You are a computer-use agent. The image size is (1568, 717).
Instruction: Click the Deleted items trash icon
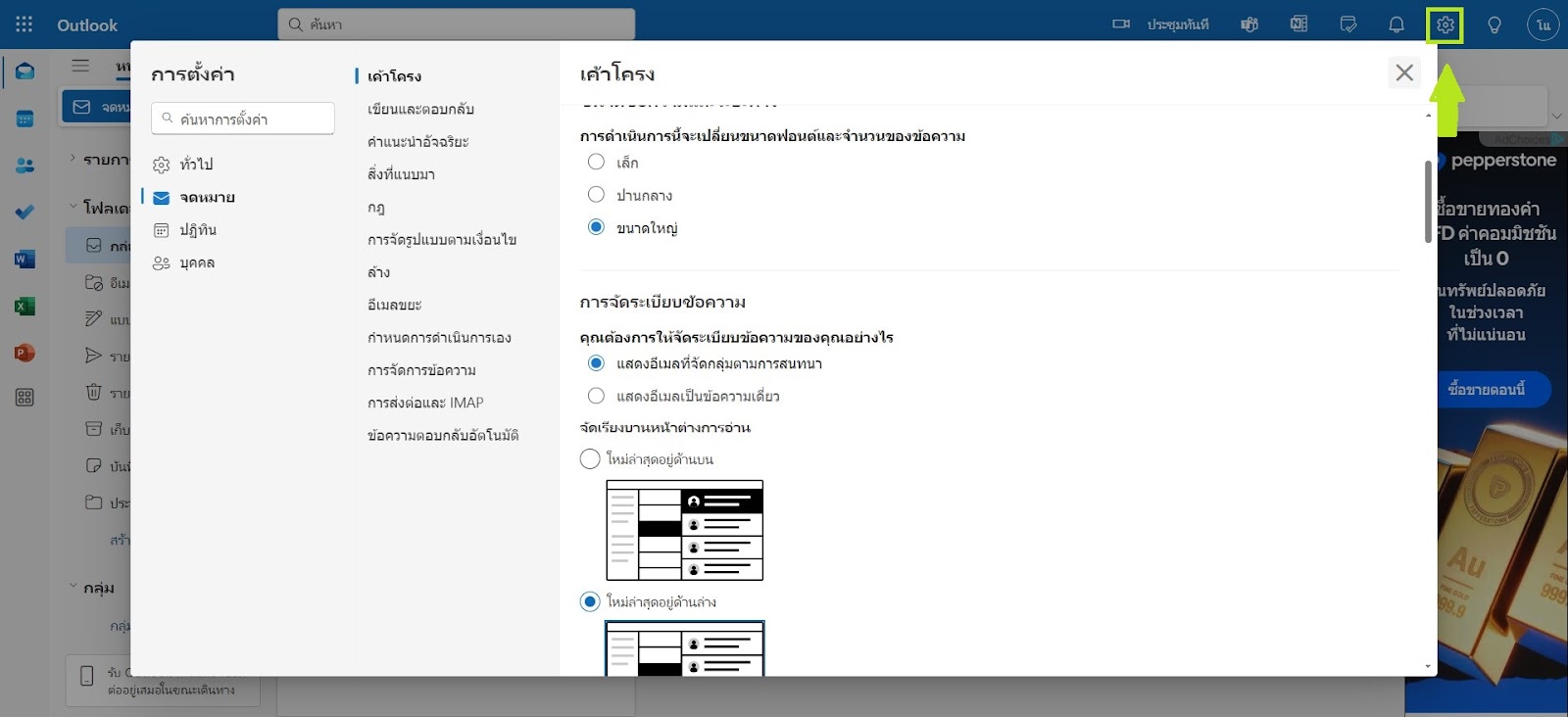93,392
